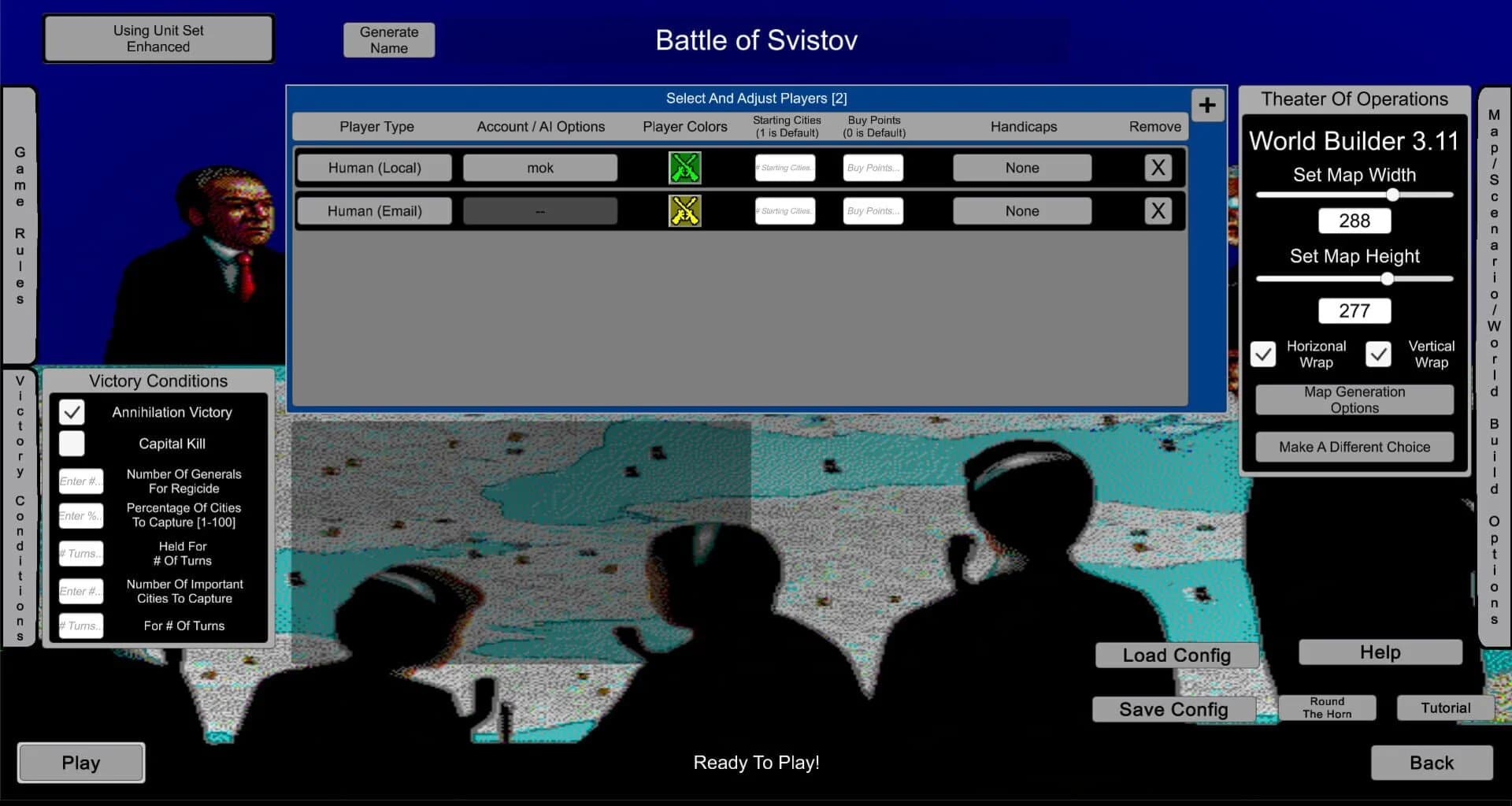Click the + icon to add a player

[x=1207, y=105]
